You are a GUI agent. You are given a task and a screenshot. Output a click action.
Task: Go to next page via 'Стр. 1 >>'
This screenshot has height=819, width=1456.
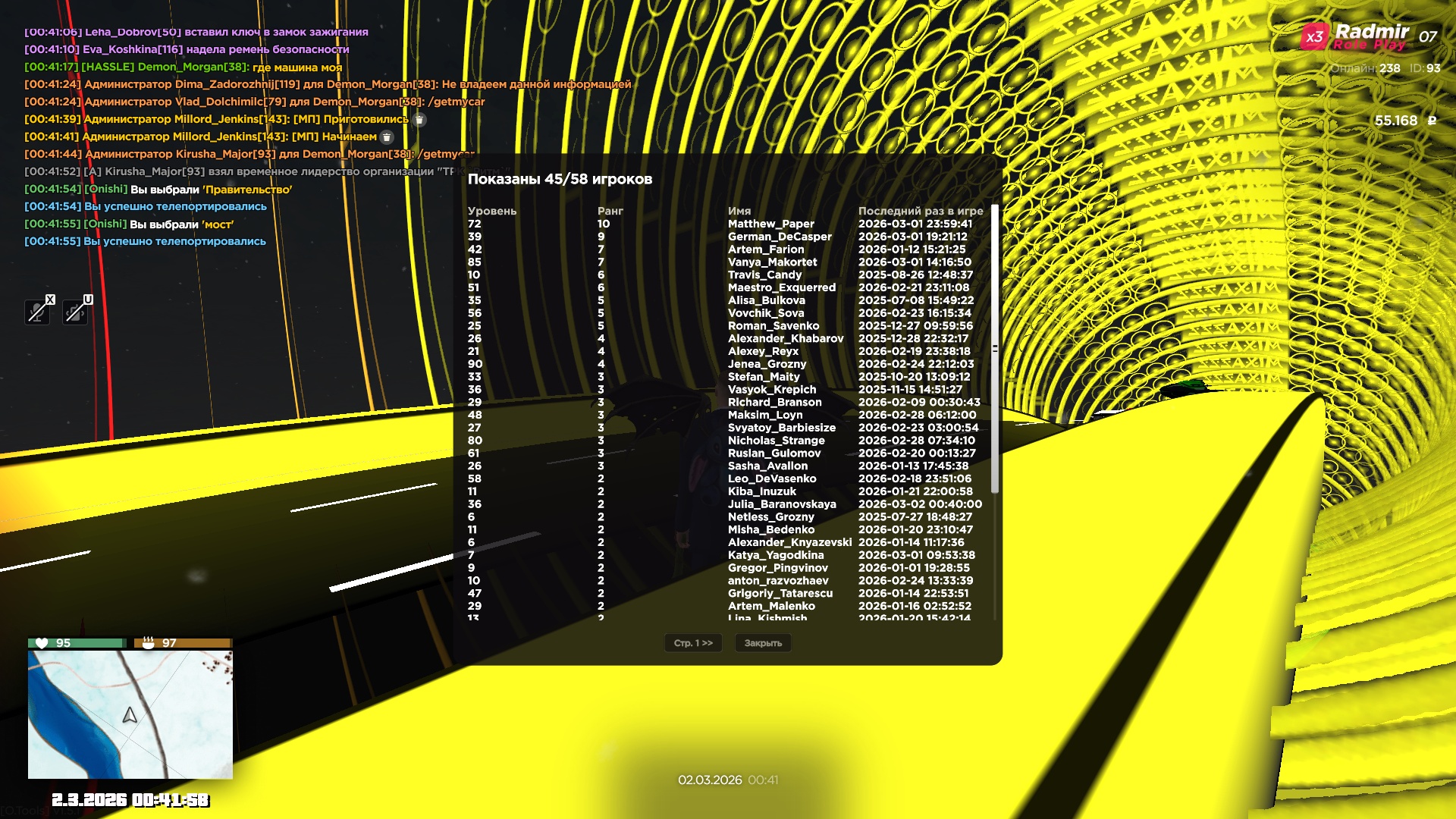pyautogui.click(x=693, y=643)
